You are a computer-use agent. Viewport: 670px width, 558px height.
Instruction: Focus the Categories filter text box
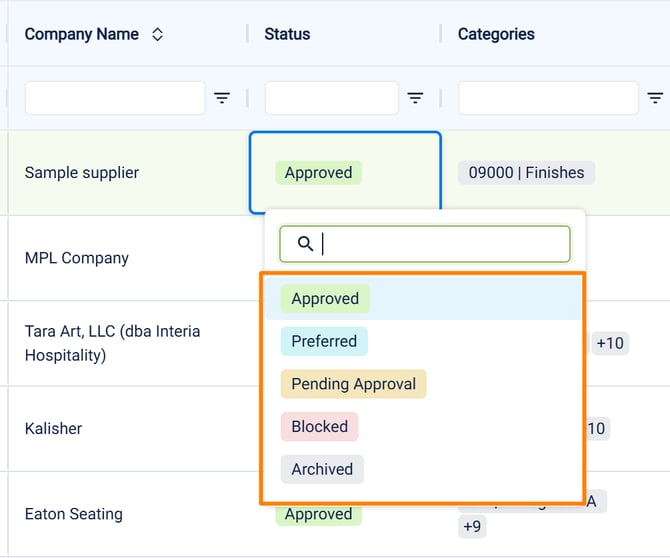(548, 98)
